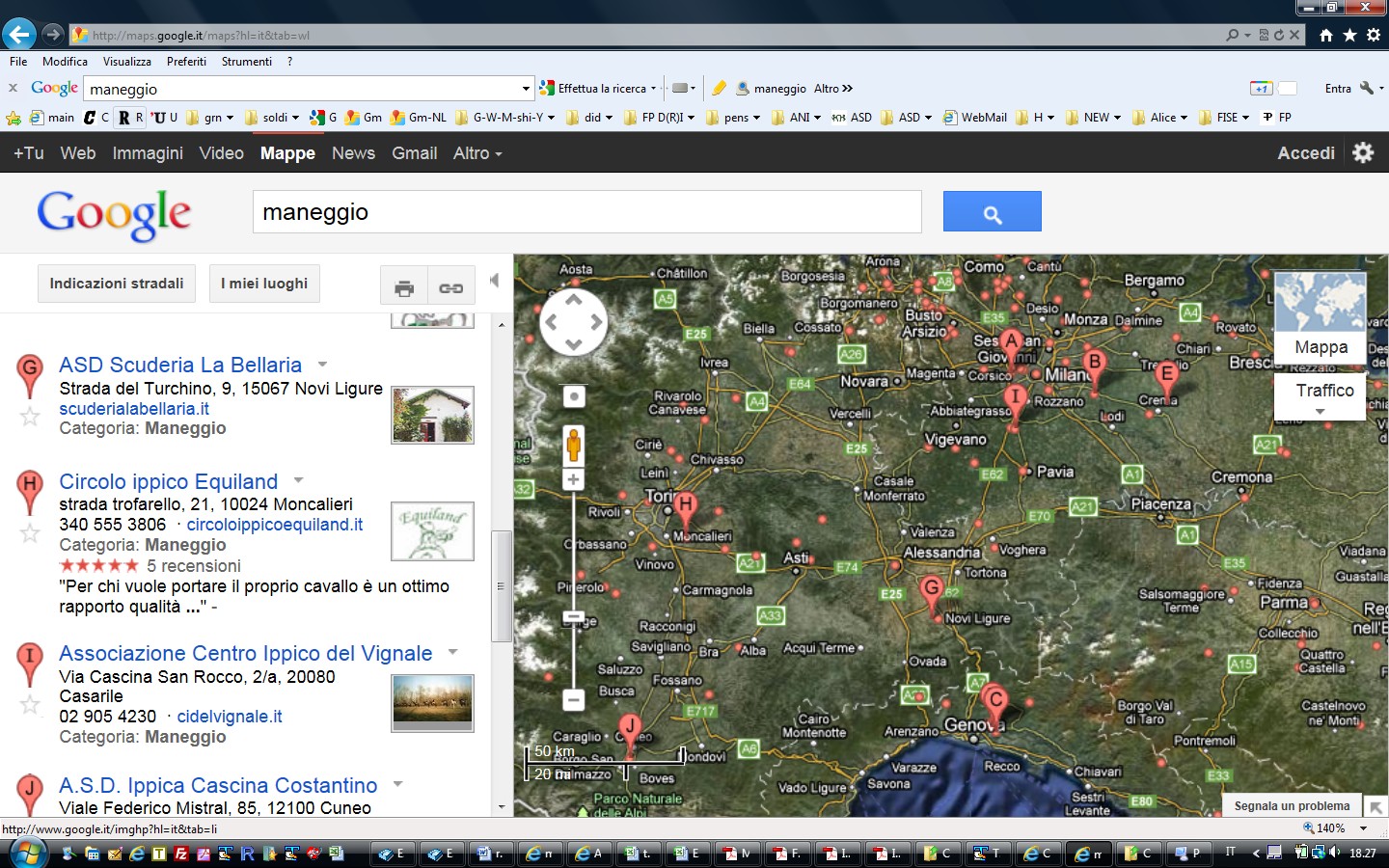Click the map pan control wheel
This screenshot has width=1389, height=868.
573,322
